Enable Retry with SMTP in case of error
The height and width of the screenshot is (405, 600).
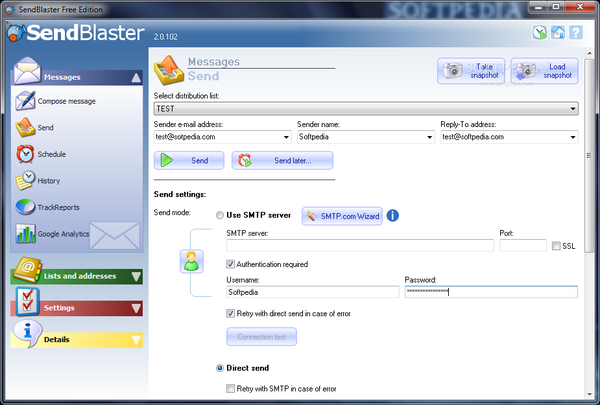tap(230, 389)
